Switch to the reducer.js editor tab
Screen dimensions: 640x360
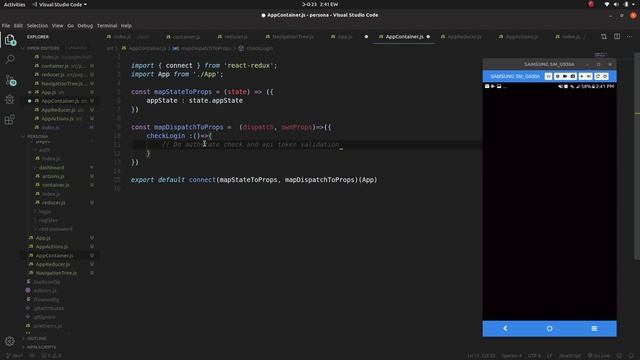coord(236,37)
